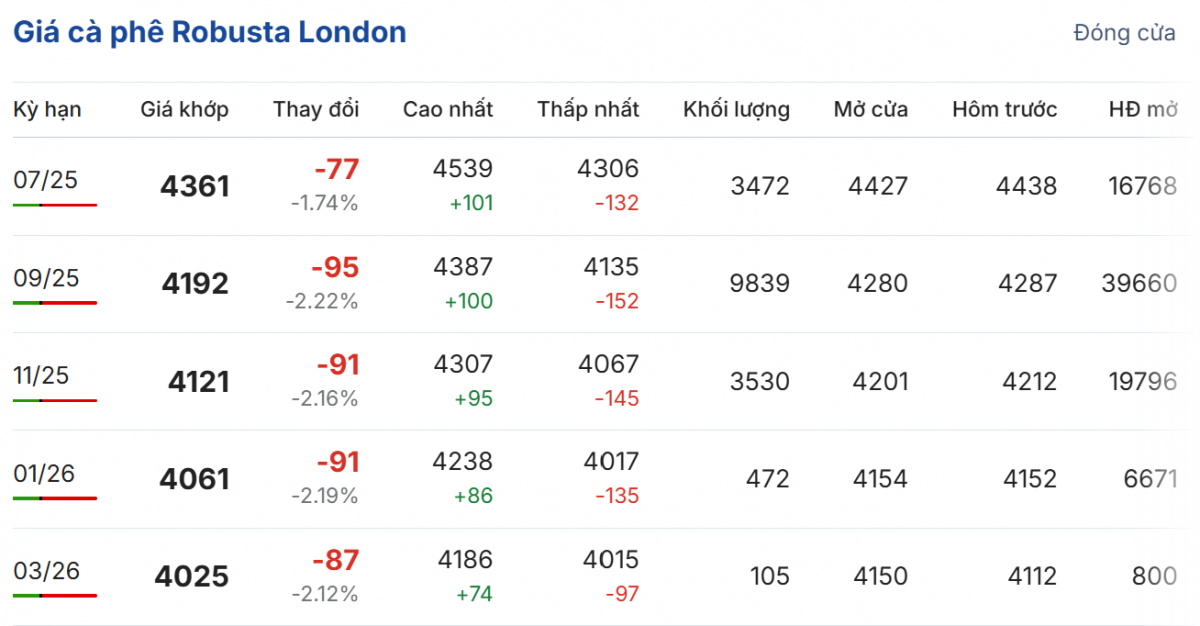
Task: Select the 01/26 contract term
Action: click(44, 473)
